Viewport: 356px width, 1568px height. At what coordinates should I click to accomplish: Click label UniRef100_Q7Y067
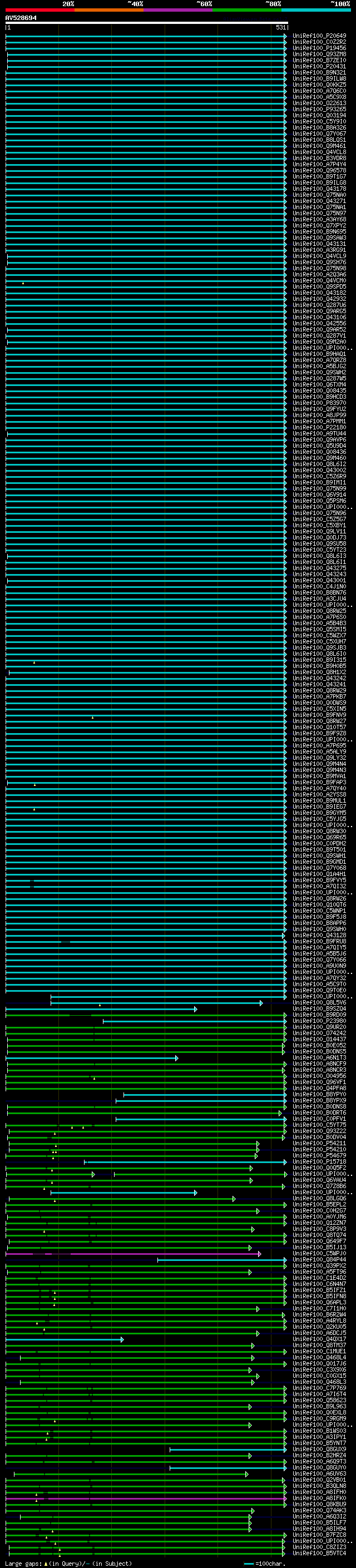point(319,134)
